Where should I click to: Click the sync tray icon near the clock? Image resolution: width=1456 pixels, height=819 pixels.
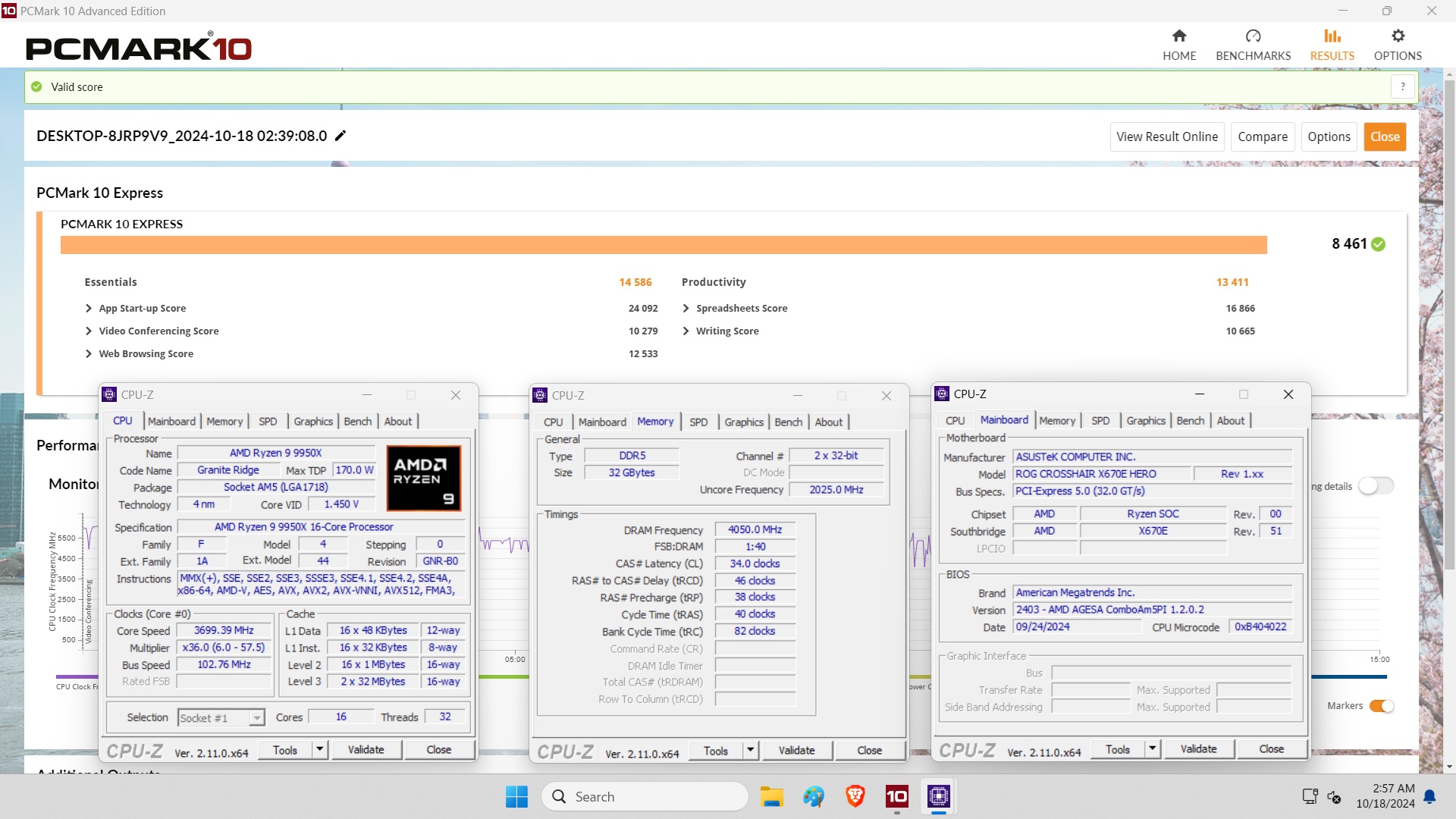click(1335, 797)
